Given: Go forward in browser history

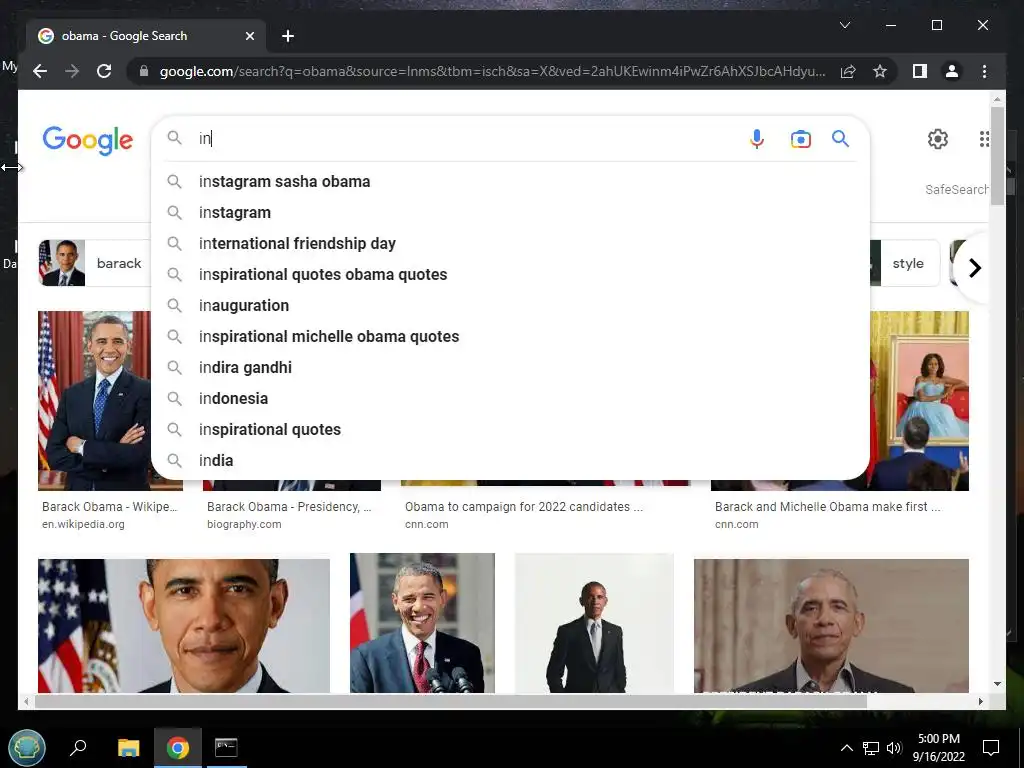Looking at the screenshot, I should click(x=72, y=71).
